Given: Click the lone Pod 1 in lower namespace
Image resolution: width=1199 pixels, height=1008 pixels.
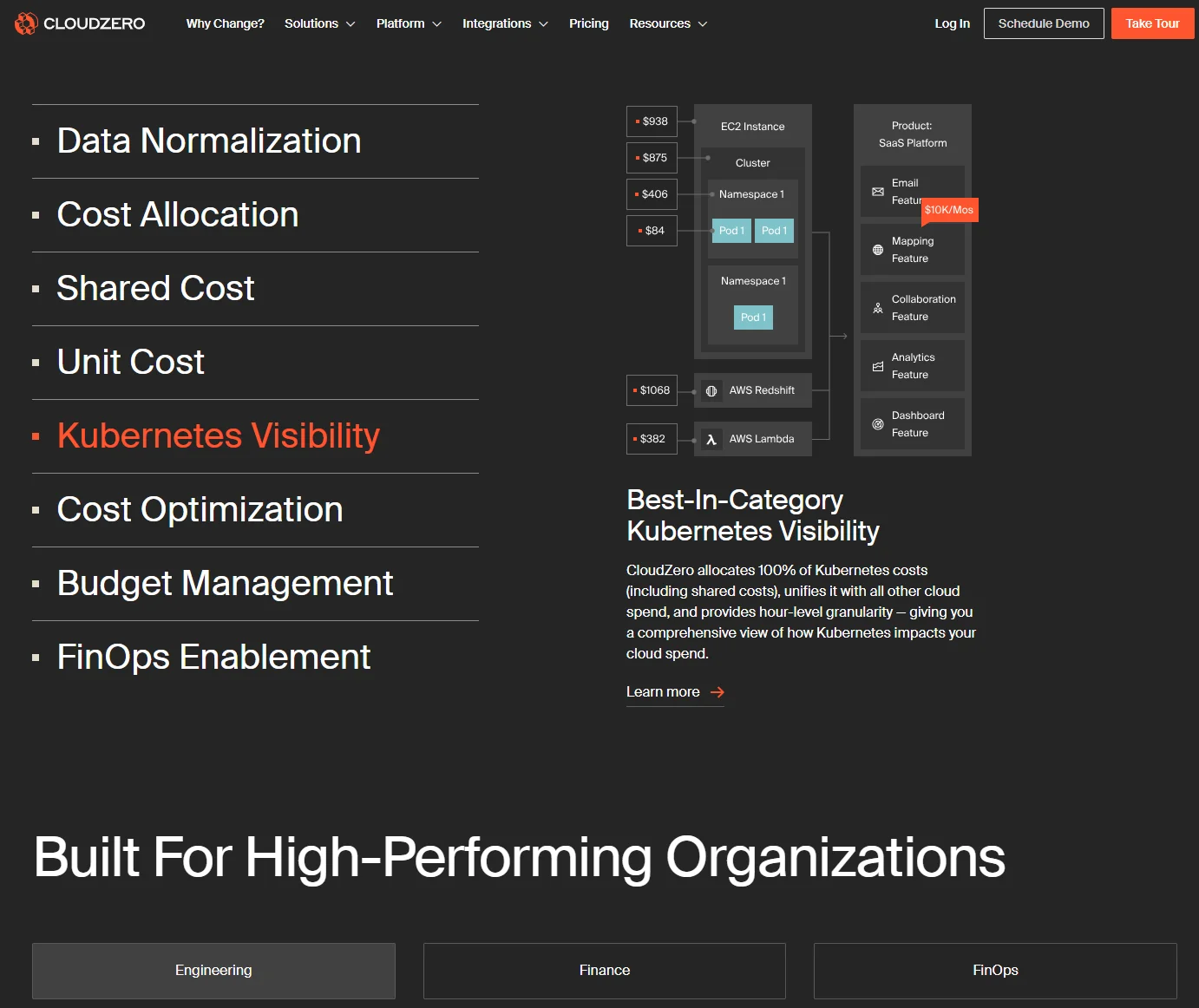Looking at the screenshot, I should [x=753, y=317].
